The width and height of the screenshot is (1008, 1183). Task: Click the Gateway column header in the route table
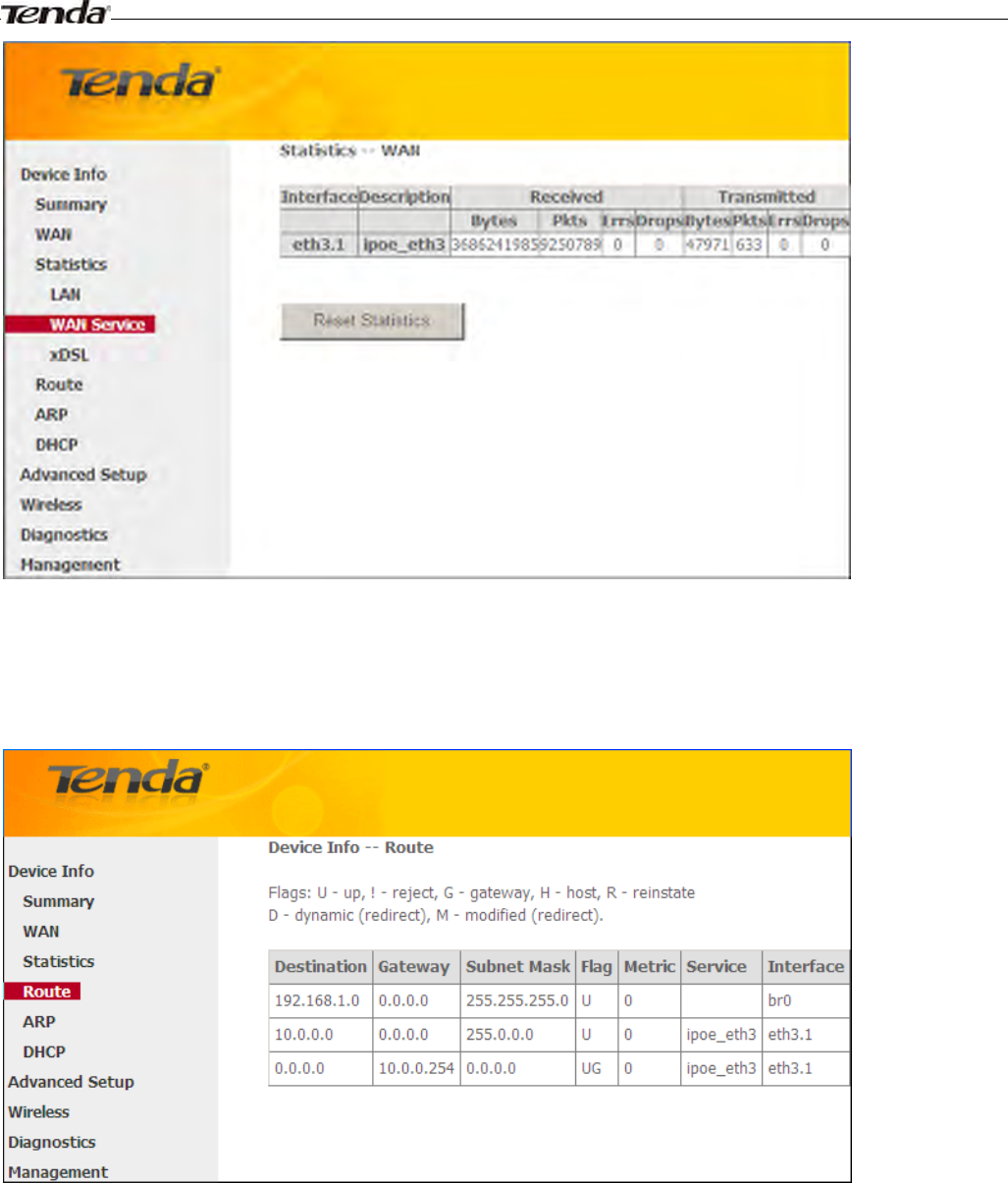pyautogui.click(x=414, y=967)
